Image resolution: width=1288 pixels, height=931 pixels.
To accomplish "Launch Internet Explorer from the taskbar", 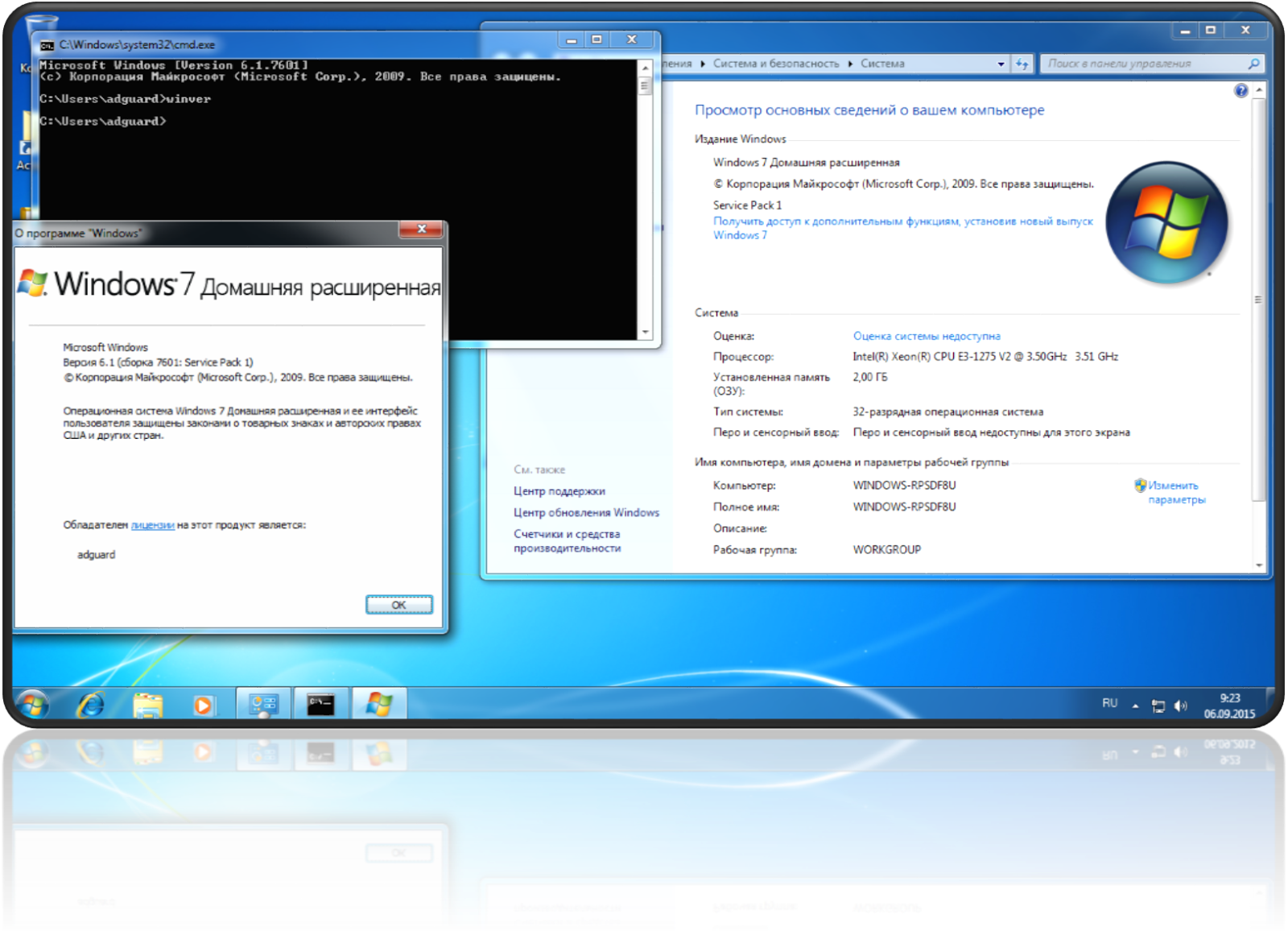I will point(90,705).
